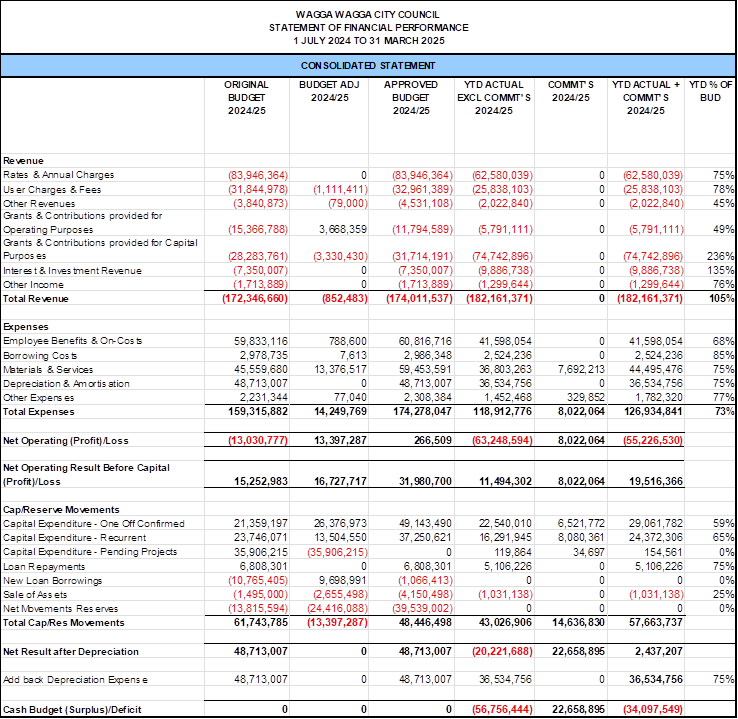
Task: Click the 'Revenue' section heading
Action: point(23,161)
